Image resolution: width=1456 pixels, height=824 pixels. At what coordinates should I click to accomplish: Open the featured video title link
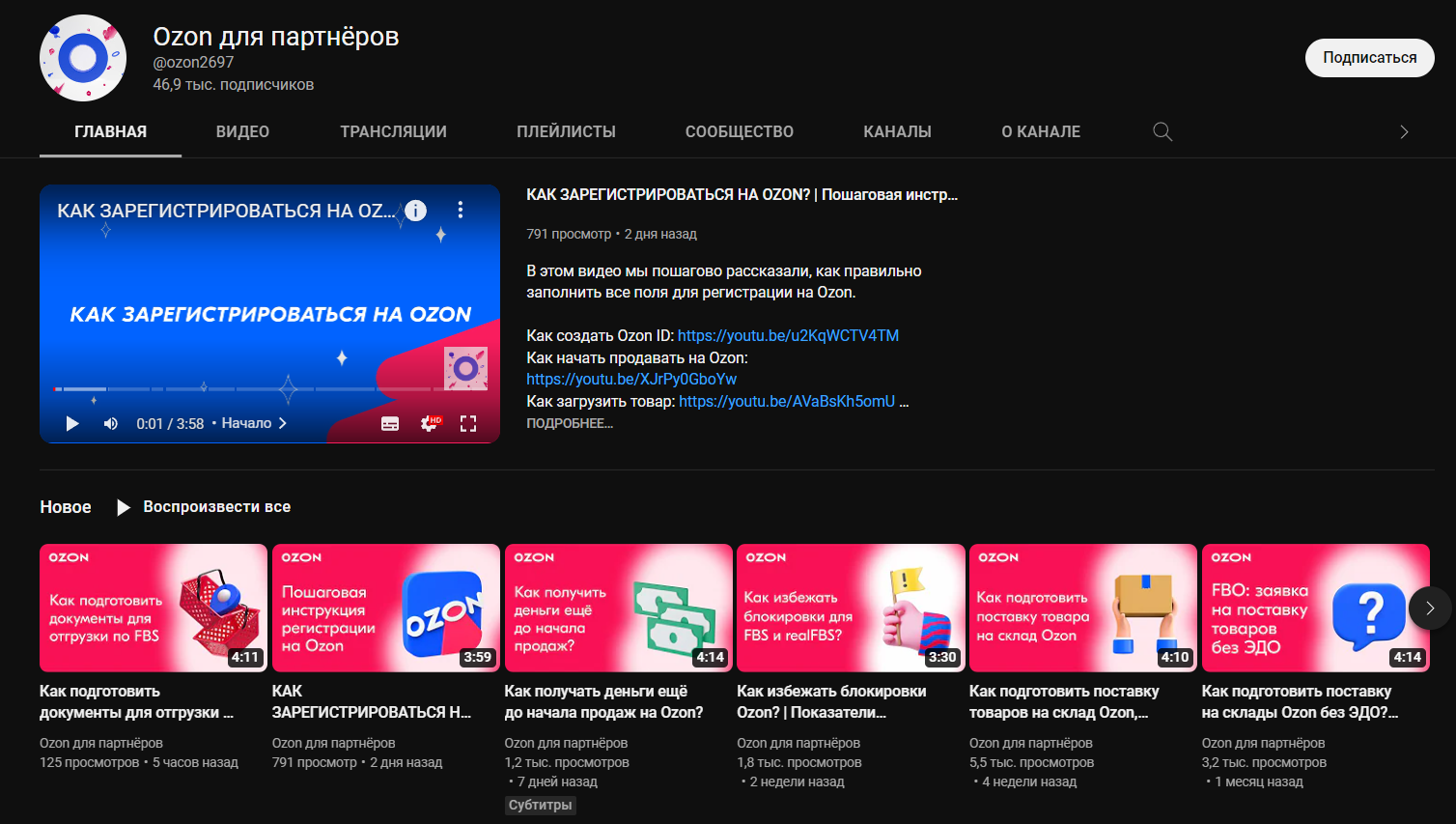point(742,195)
